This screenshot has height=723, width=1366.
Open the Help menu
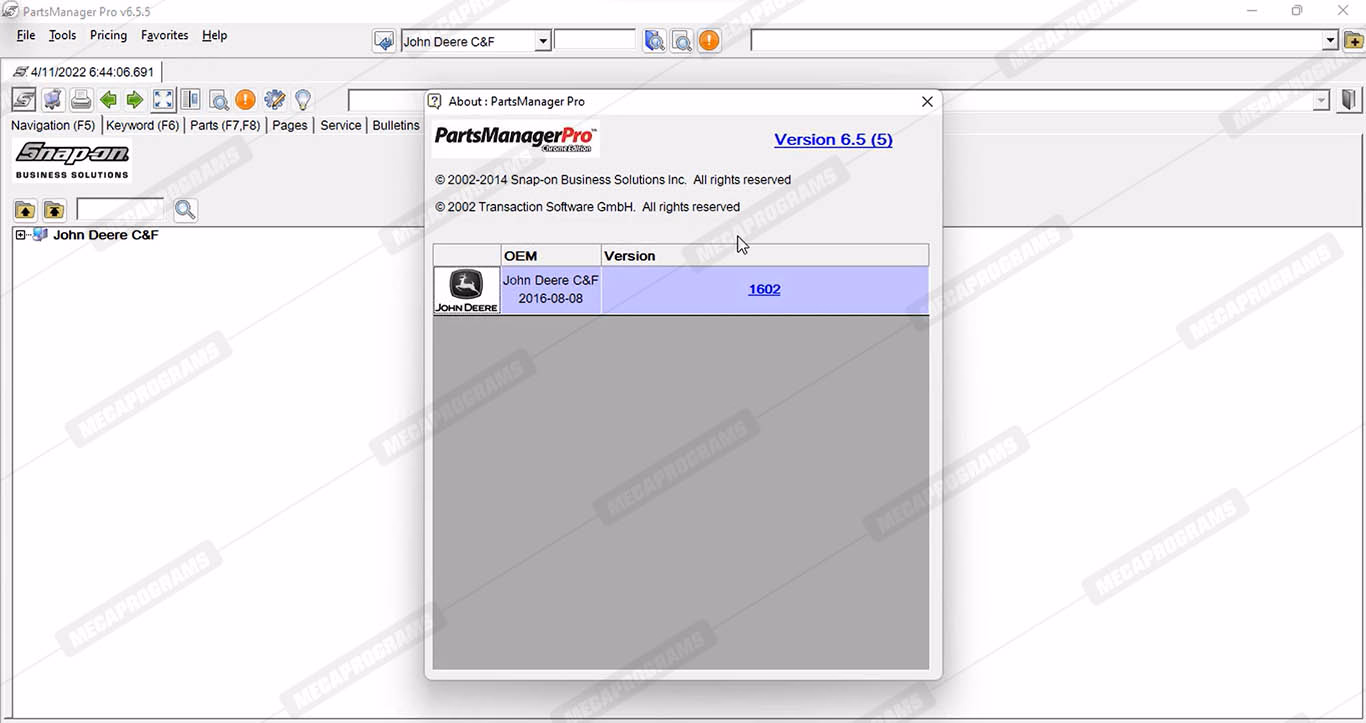(214, 35)
